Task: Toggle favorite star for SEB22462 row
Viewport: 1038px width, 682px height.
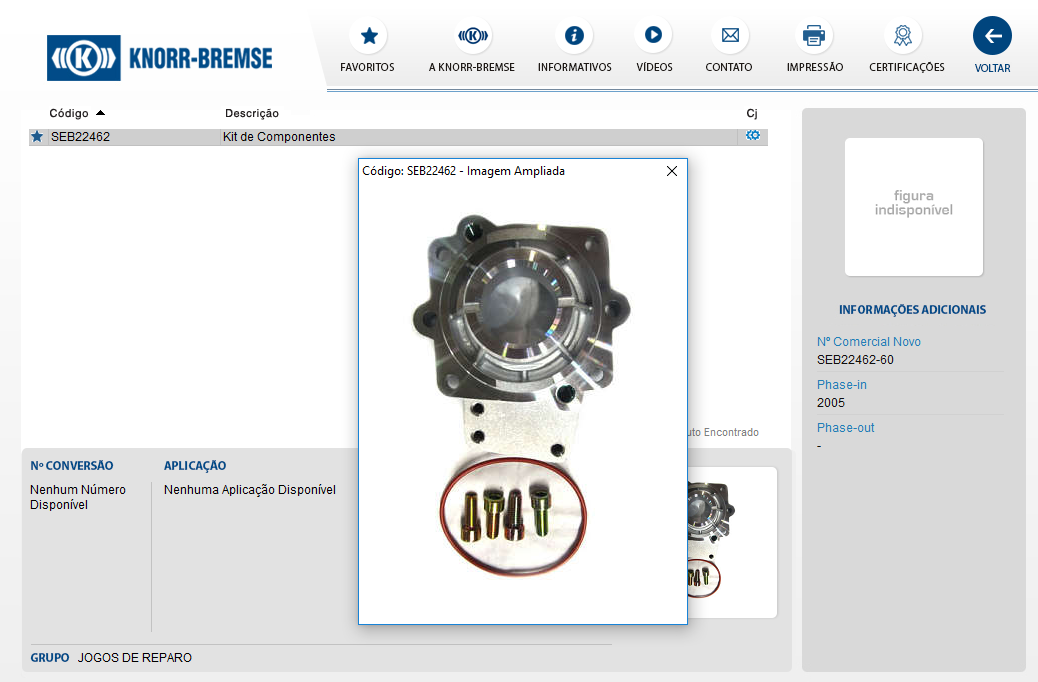Action: (x=37, y=137)
